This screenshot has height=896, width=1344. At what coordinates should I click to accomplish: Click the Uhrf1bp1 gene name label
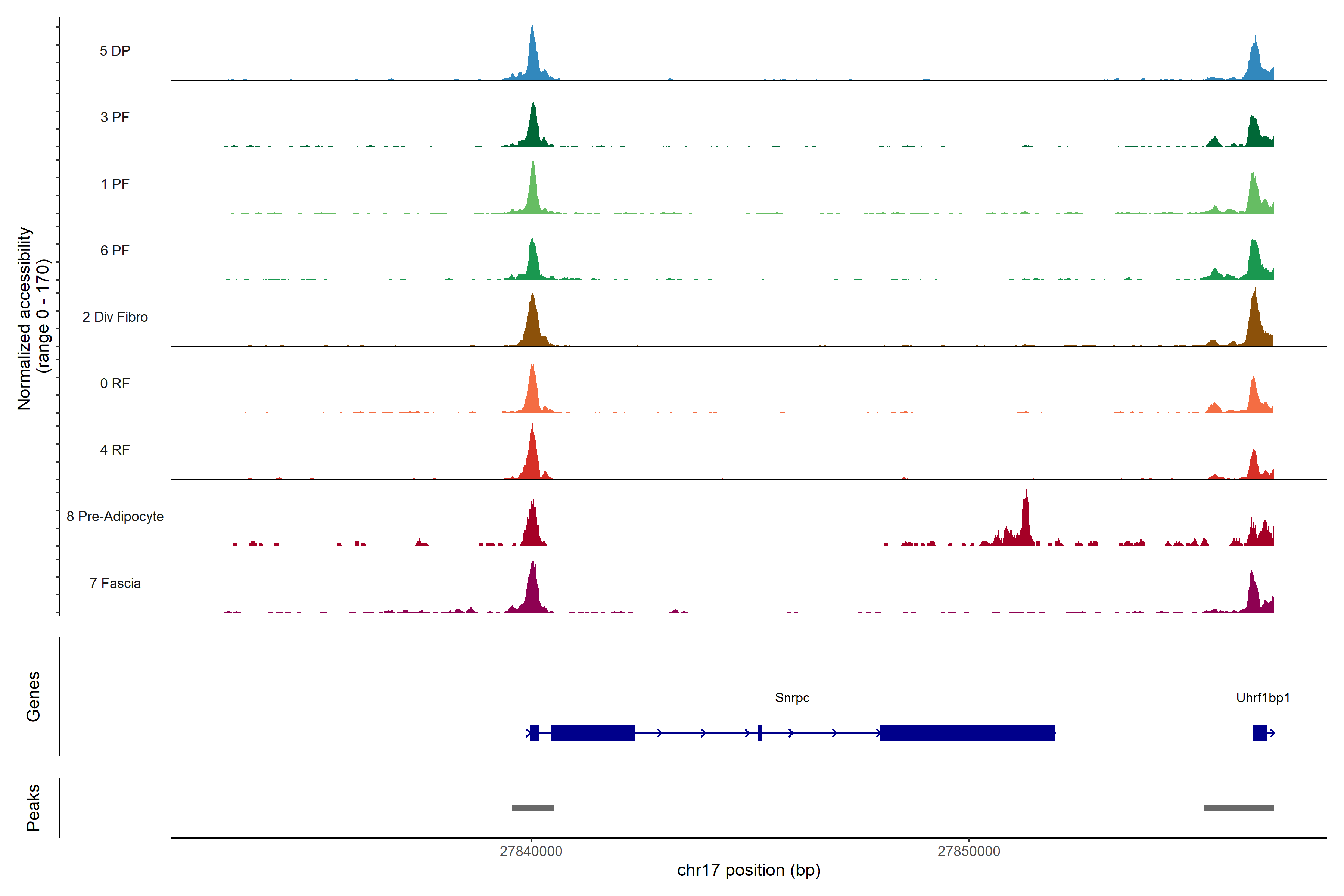point(1263,698)
